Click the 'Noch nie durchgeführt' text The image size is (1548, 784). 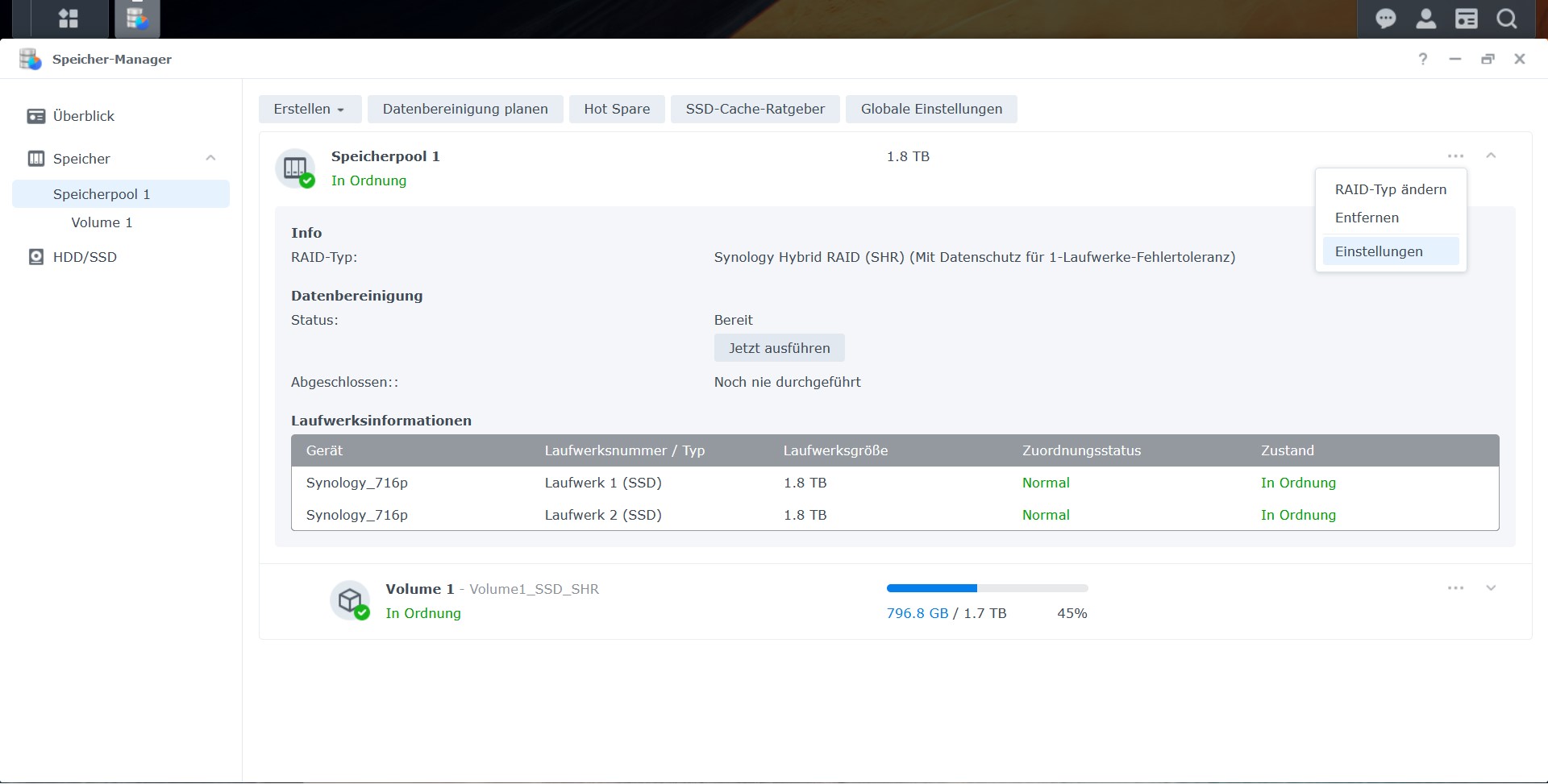pyautogui.click(x=787, y=383)
